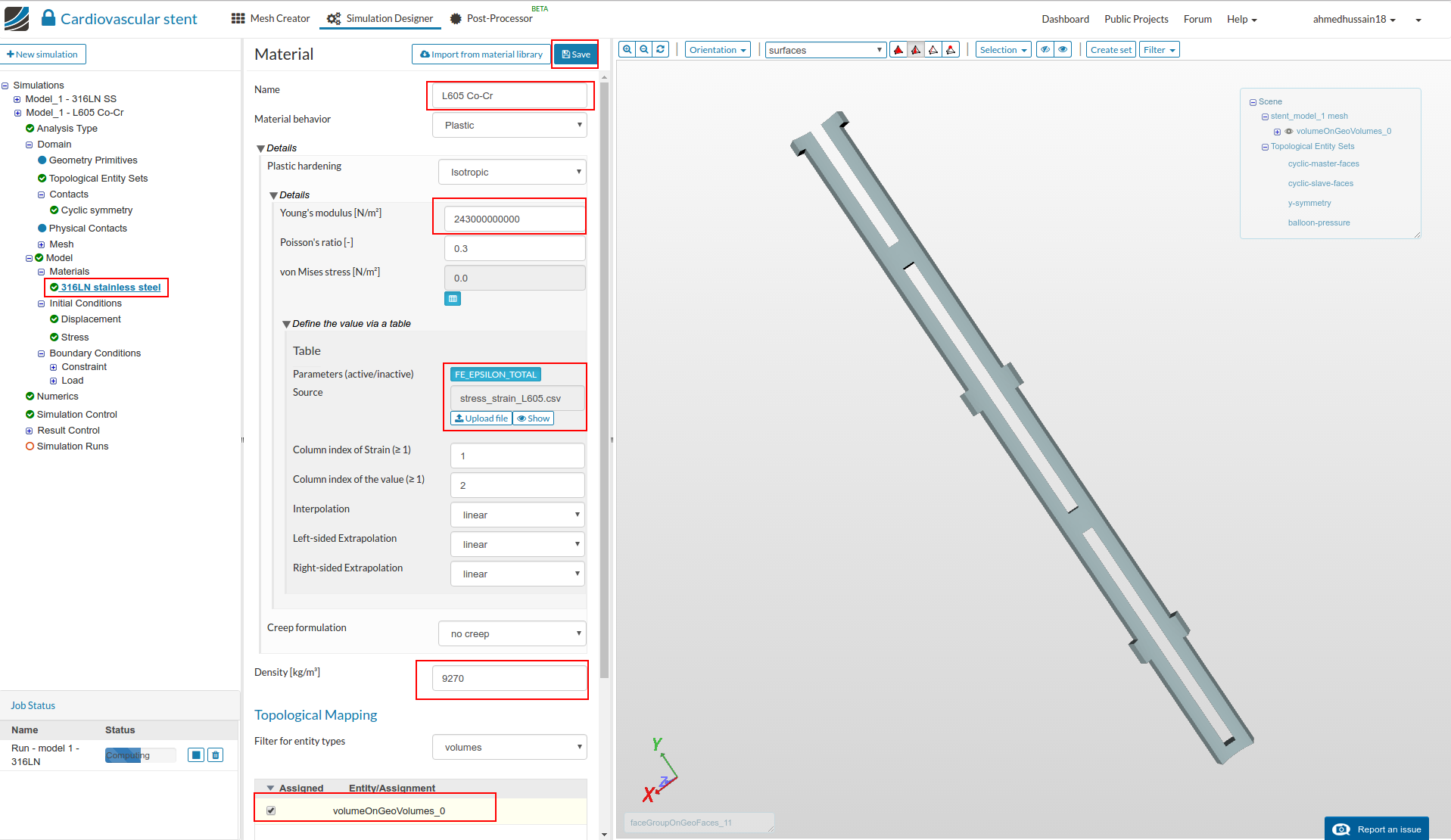Click Young's modulus input field
The image size is (1451, 840).
515,219
